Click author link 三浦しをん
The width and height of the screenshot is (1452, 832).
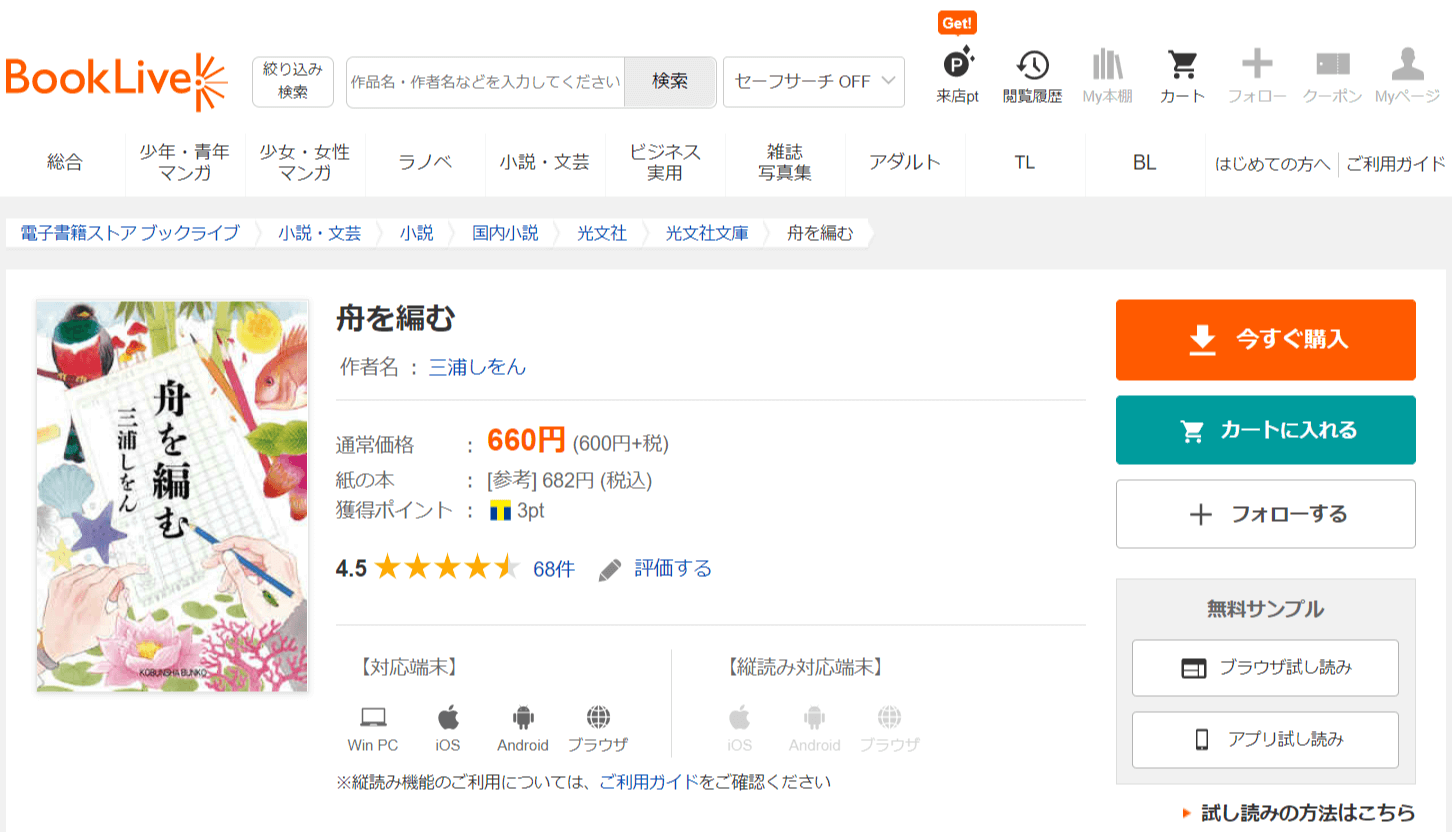(477, 367)
